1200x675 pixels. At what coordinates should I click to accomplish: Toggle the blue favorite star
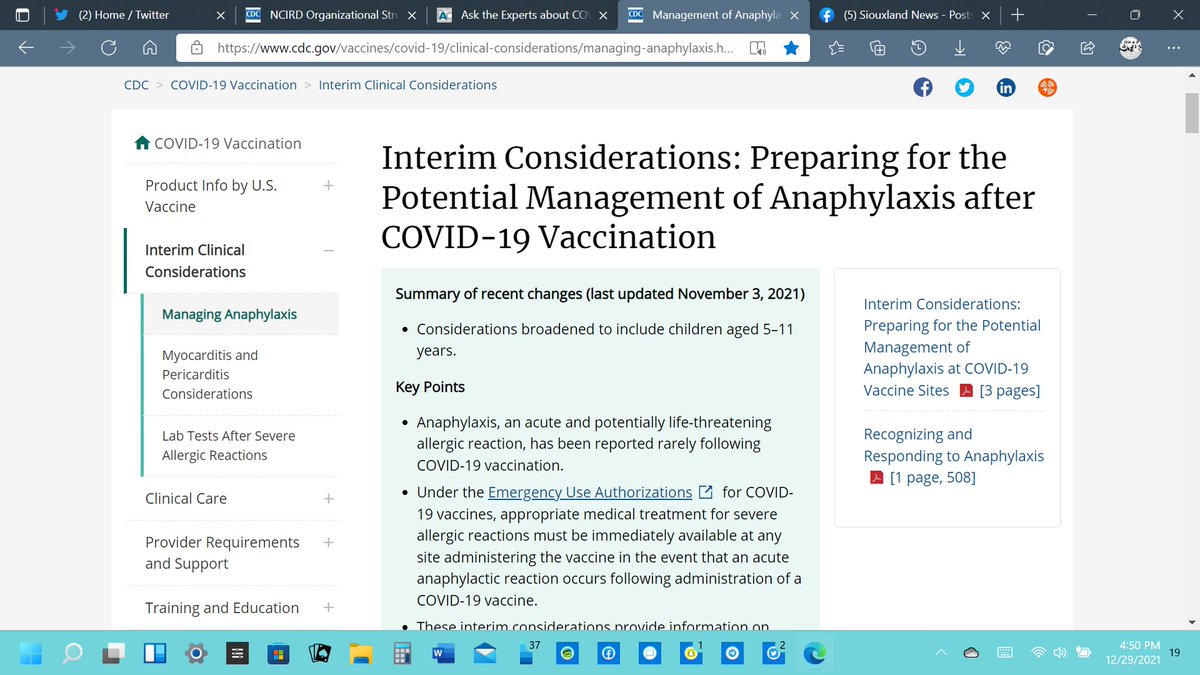tap(791, 47)
